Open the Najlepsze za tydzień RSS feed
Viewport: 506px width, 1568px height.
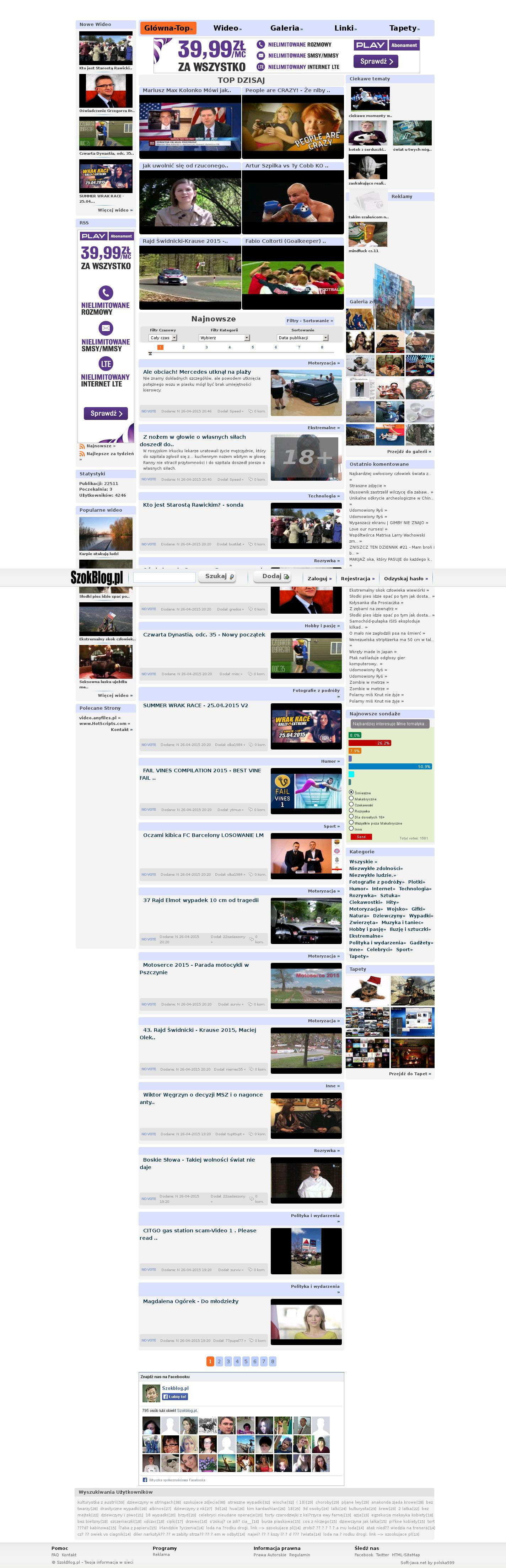[109, 453]
